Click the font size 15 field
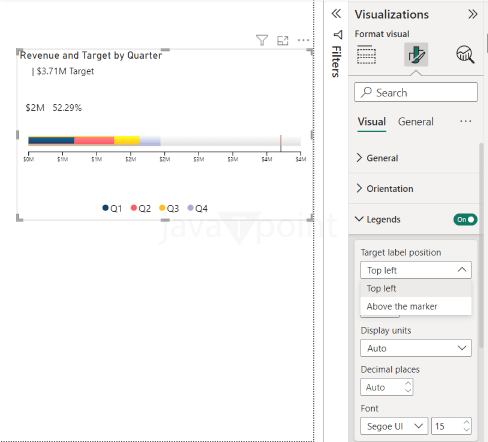488x442 pixels. (451, 426)
